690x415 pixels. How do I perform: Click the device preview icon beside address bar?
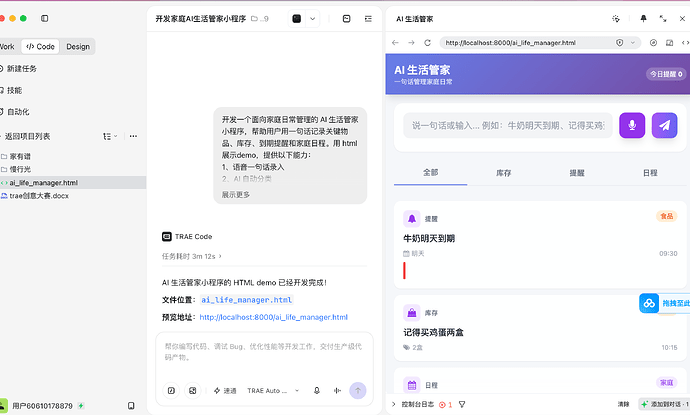click(x=669, y=43)
